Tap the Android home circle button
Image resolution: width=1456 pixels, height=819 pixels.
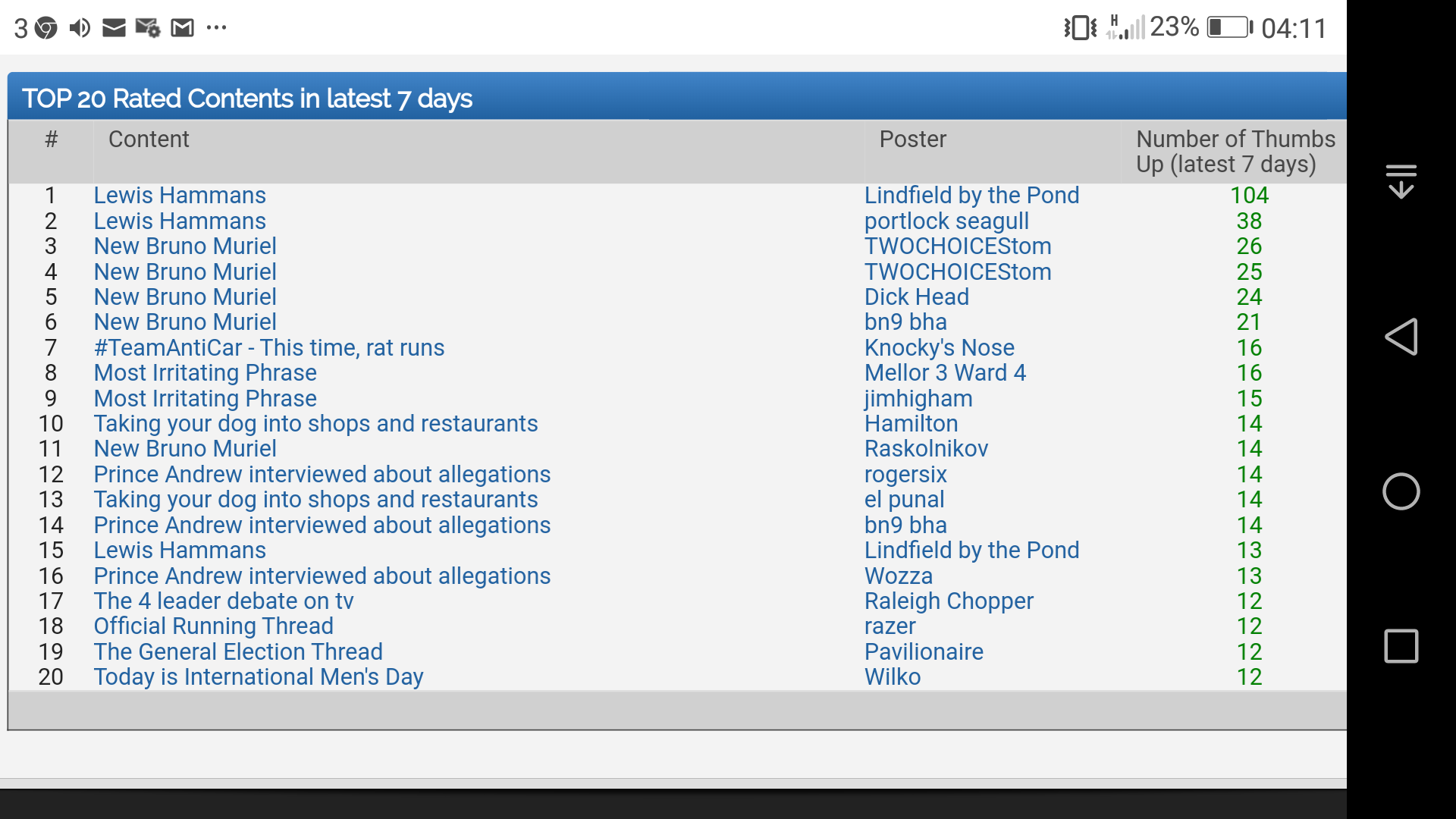point(1401,491)
